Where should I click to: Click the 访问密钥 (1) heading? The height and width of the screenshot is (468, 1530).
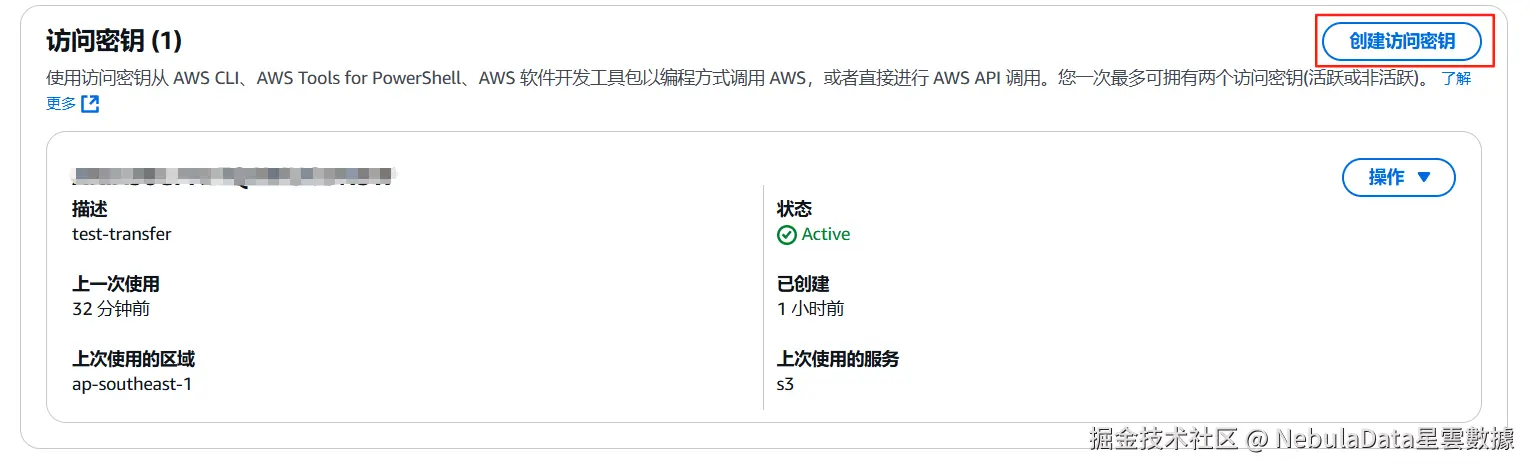(114, 42)
